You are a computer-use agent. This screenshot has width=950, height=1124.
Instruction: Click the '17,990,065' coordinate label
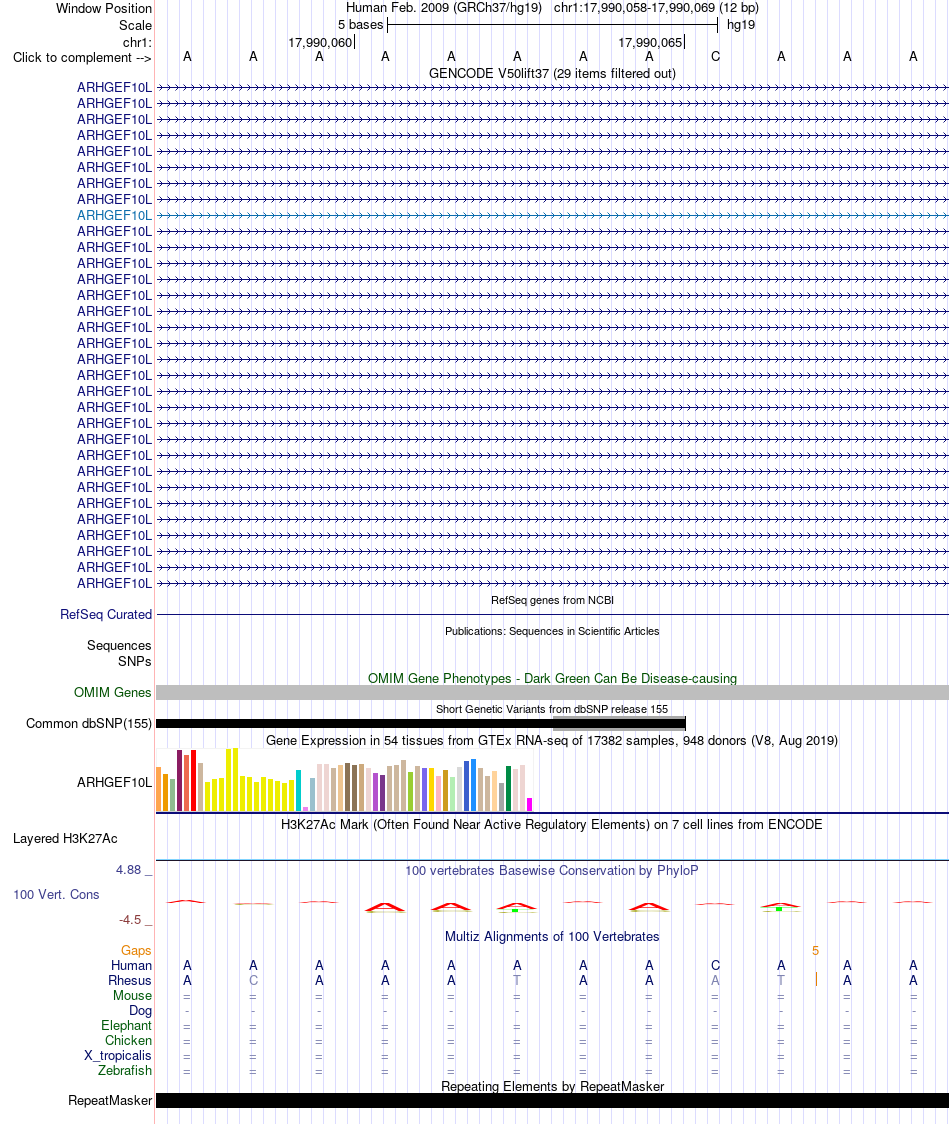650,43
